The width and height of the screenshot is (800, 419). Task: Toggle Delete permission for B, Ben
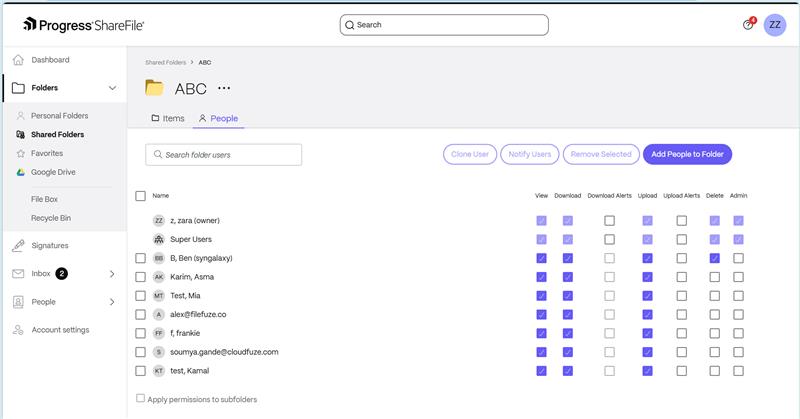pyautogui.click(x=714, y=258)
